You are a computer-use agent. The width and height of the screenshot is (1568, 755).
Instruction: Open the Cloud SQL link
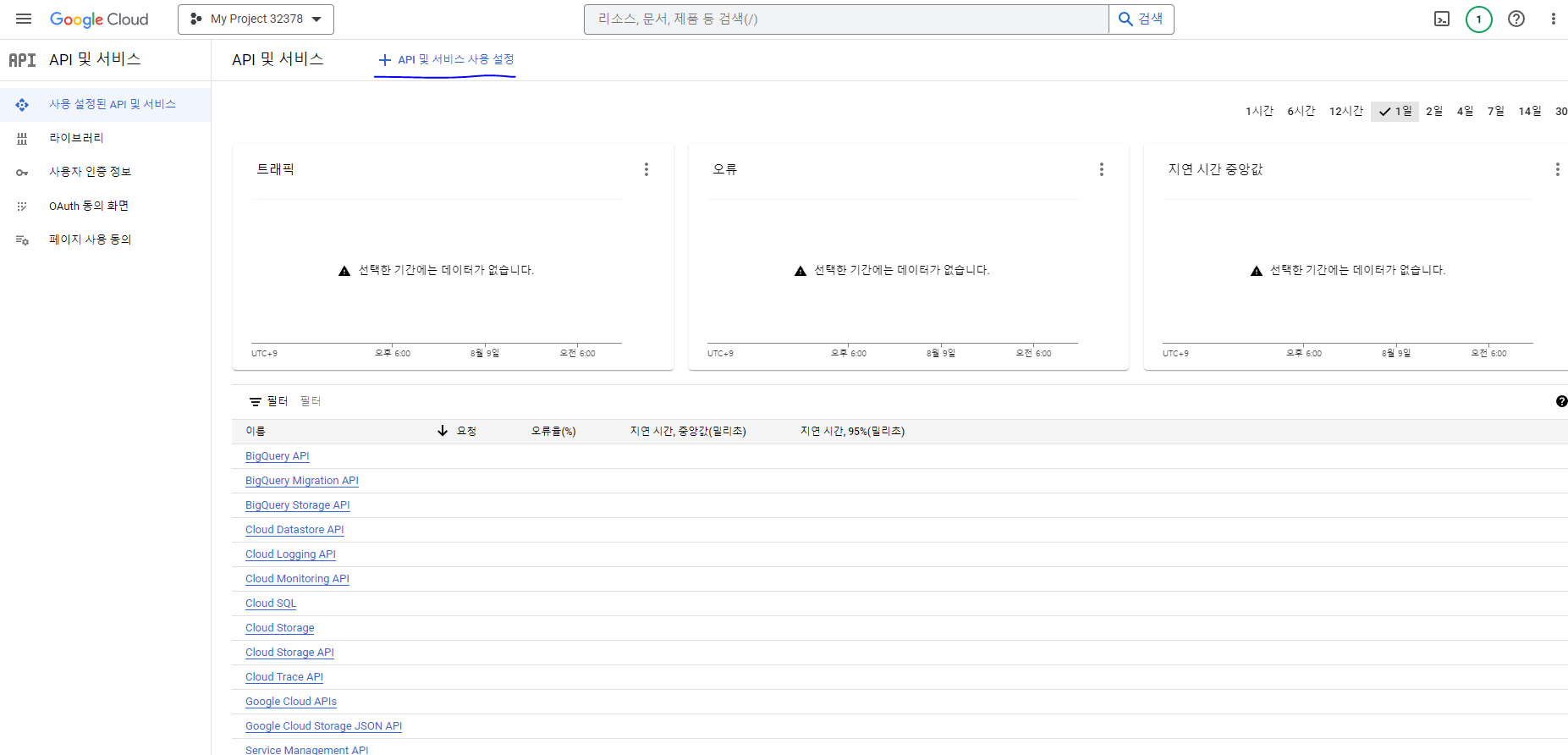coord(271,603)
